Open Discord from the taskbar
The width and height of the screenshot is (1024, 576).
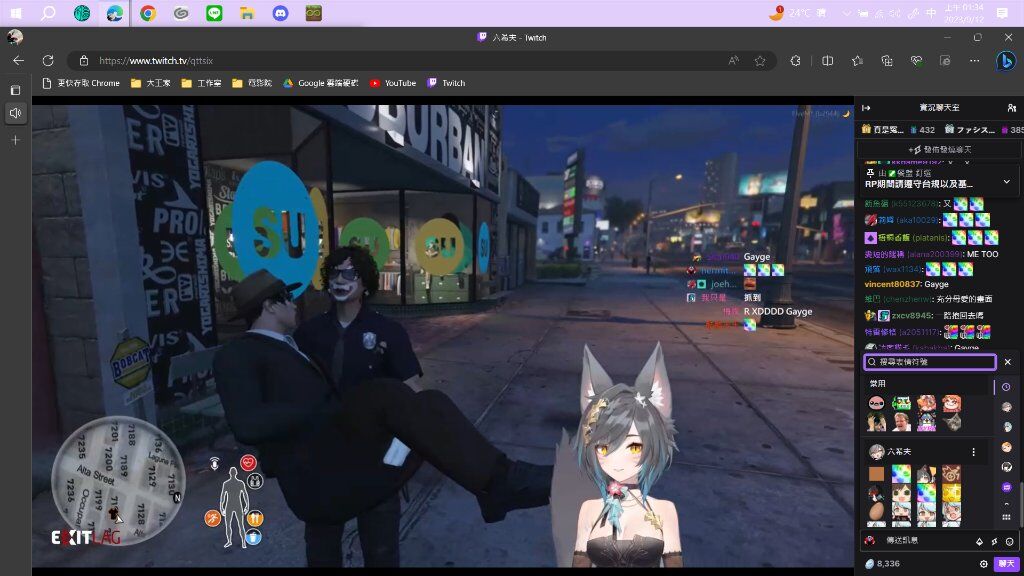coord(280,13)
